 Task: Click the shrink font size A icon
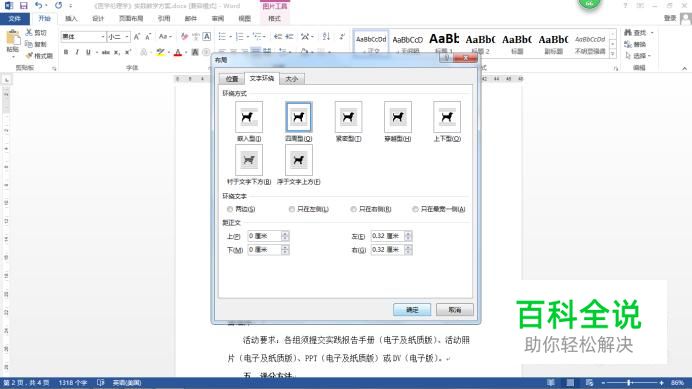tap(148, 37)
